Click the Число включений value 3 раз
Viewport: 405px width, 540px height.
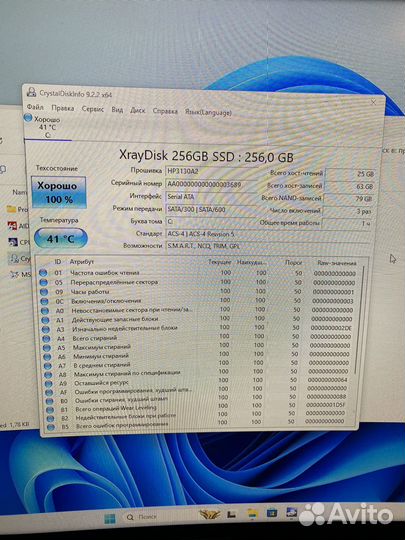[347, 211]
